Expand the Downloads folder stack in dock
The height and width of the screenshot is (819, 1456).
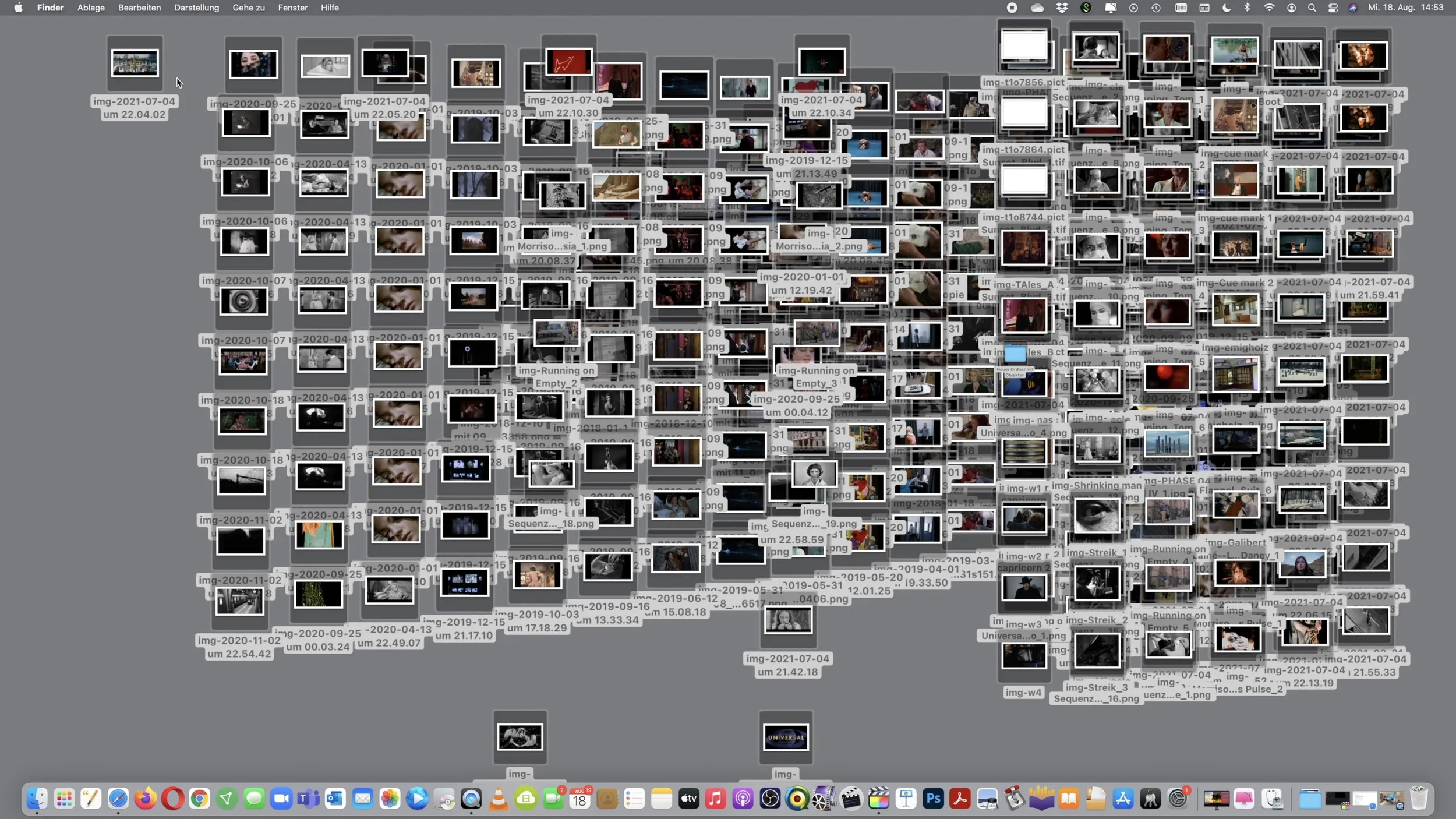click(1310, 799)
